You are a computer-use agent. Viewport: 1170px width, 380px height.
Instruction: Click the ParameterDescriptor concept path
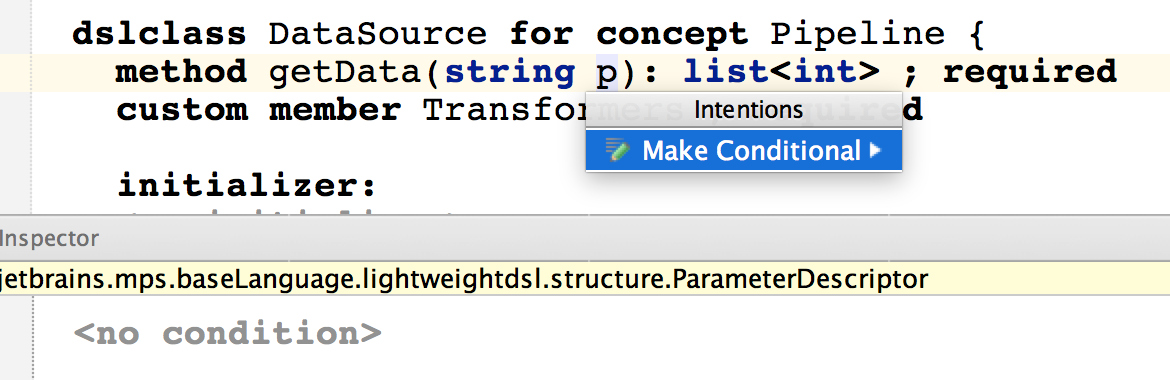click(x=464, y=280)
